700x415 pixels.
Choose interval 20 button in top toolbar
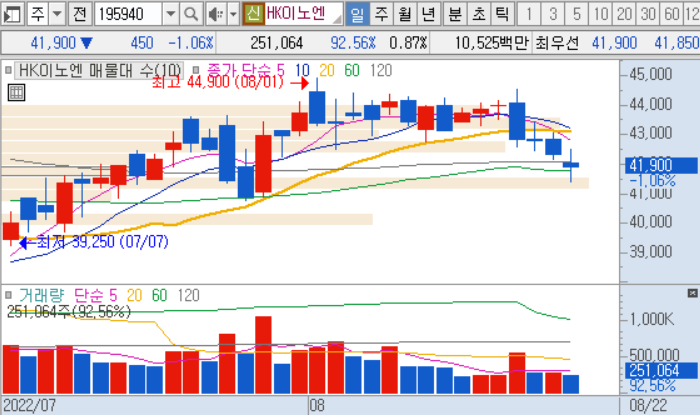[624, 14]
